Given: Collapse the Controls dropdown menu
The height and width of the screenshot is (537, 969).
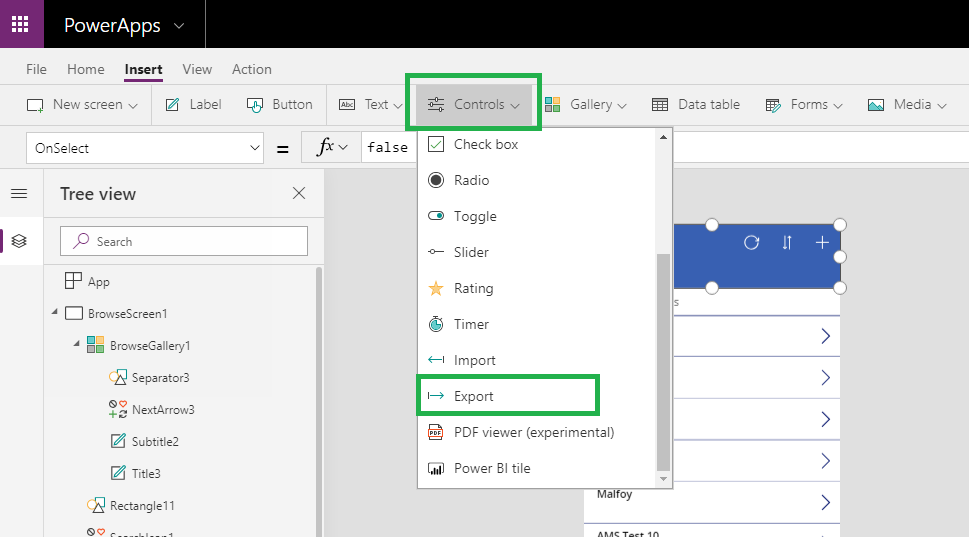Looking at the screenshot, I should tap(473, 104).
